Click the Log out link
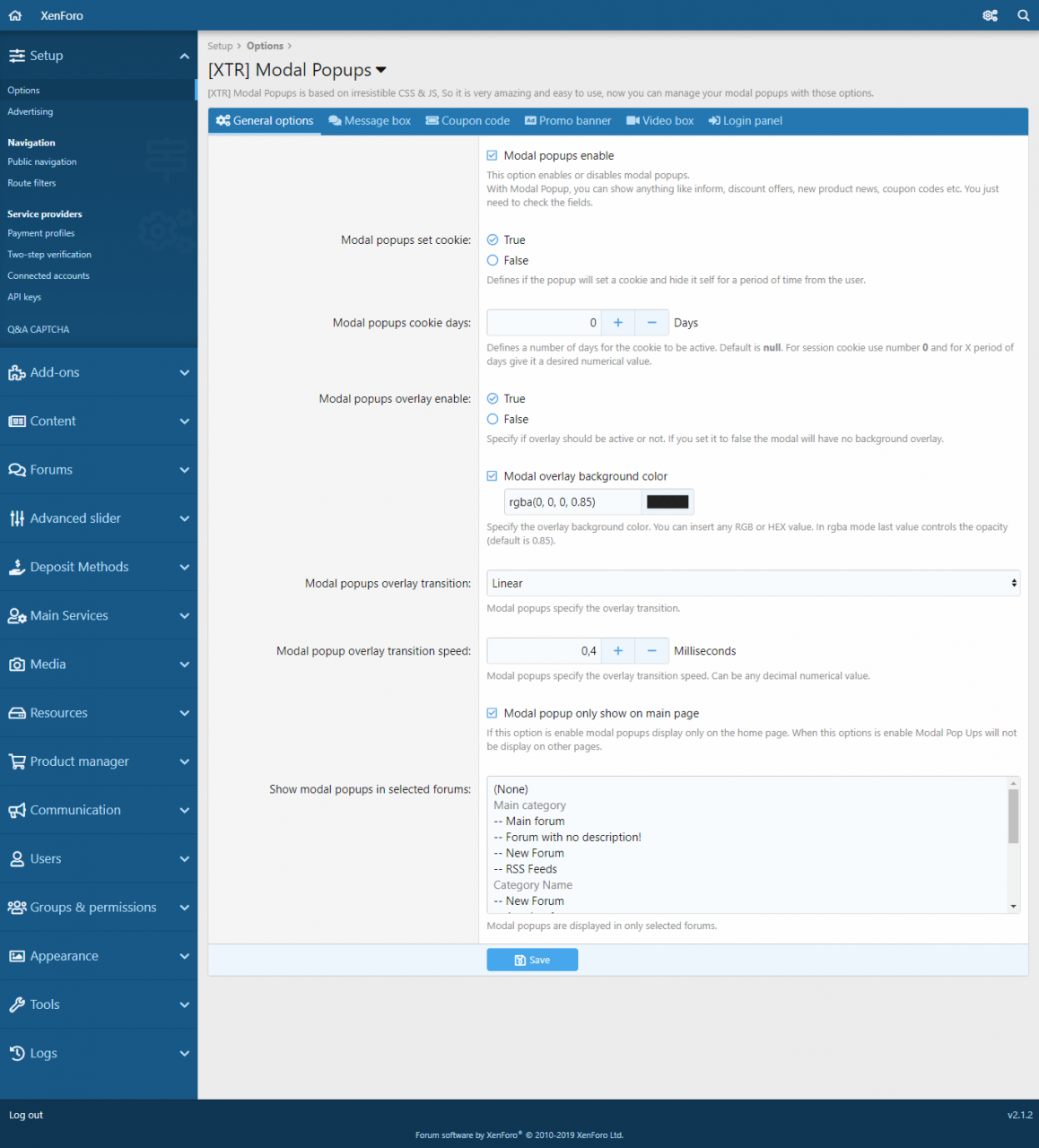This screenshot has height=1148, width=1039. pos(26,1115)
